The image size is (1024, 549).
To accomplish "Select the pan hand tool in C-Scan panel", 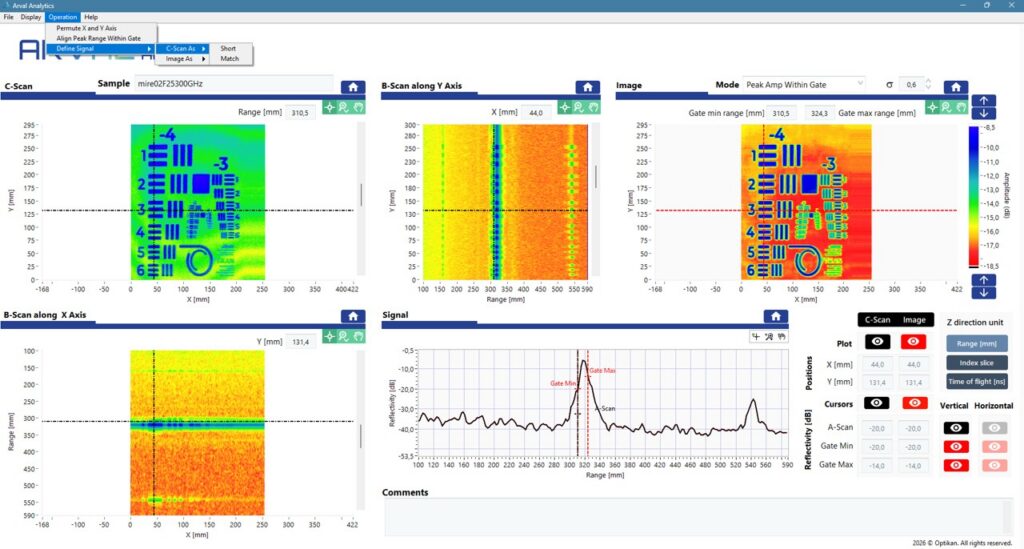I will (358, 108).
